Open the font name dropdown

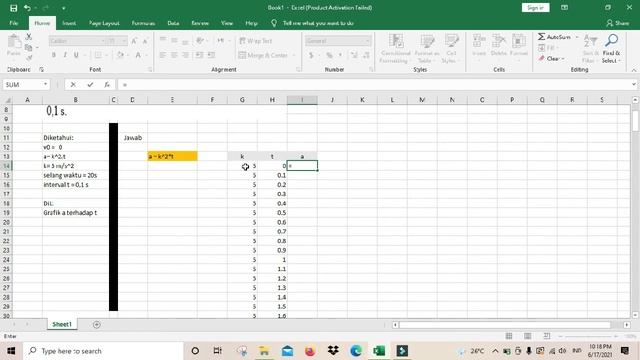click(103, 41)
